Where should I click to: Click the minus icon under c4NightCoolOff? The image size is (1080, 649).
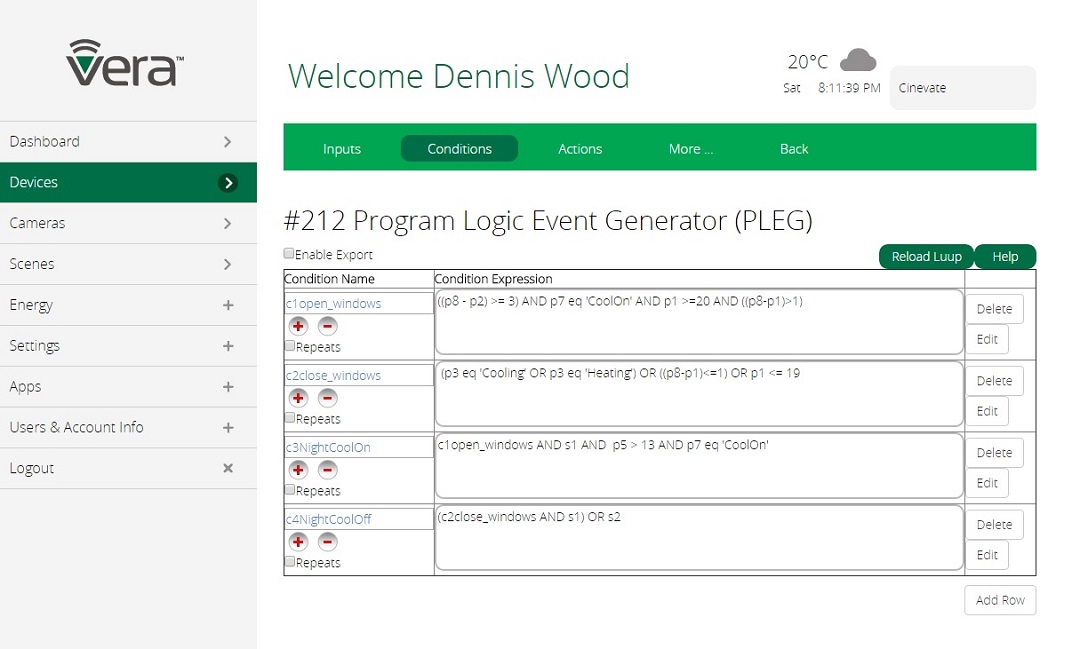click(327, 542)
